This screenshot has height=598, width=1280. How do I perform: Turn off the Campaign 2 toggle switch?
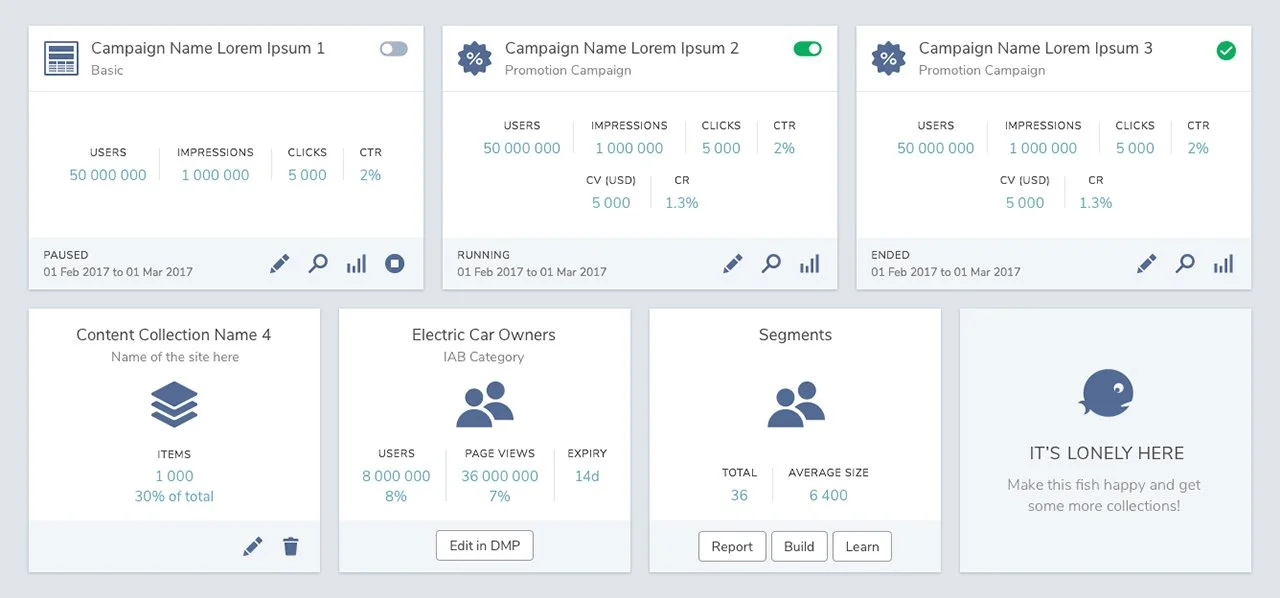pos(807,49)
